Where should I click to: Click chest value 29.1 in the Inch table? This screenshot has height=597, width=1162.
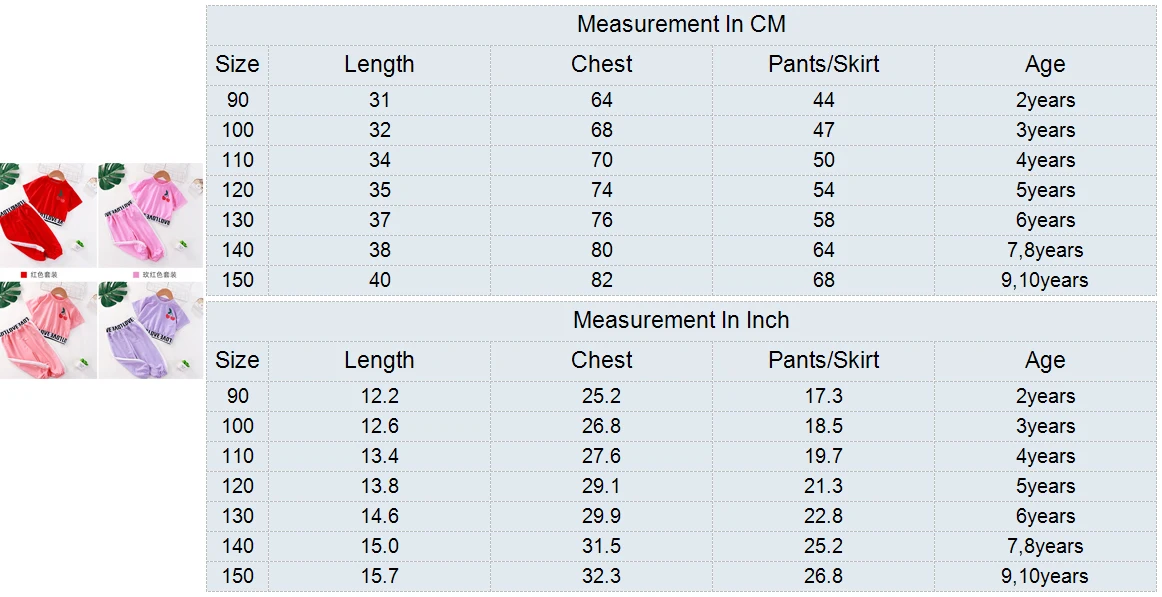point(601,486)
